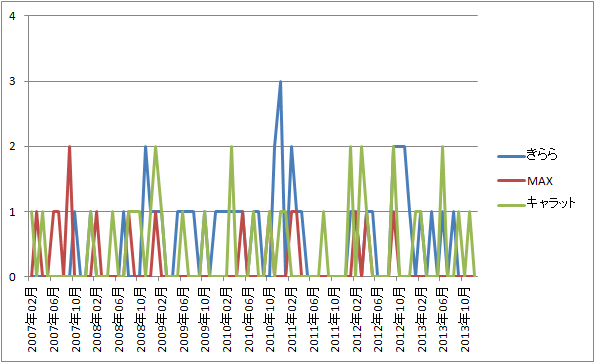Select the 2012年06月 axis label
The width and height of the screenshot is (595, 363).
[379, 320]
